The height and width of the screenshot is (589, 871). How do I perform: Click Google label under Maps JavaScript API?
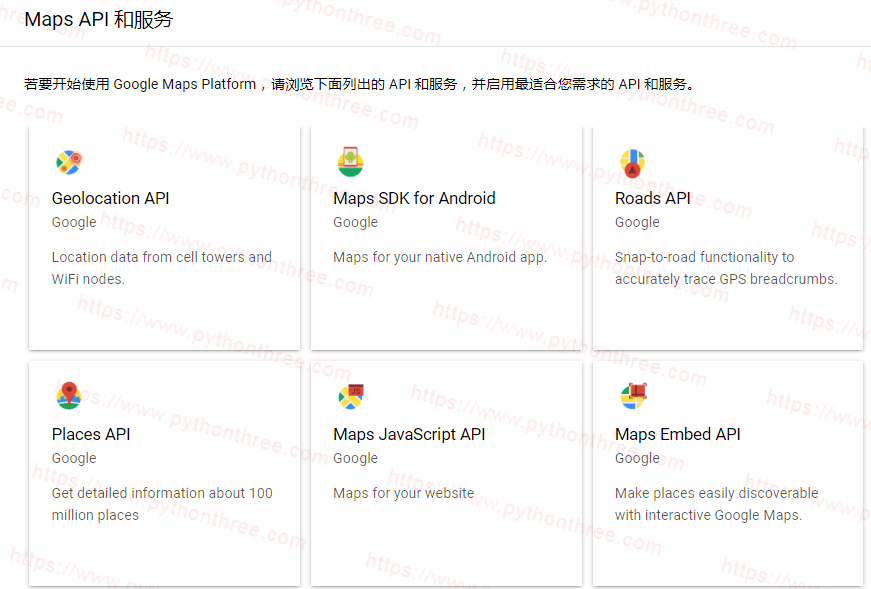(x=356, y=458)
